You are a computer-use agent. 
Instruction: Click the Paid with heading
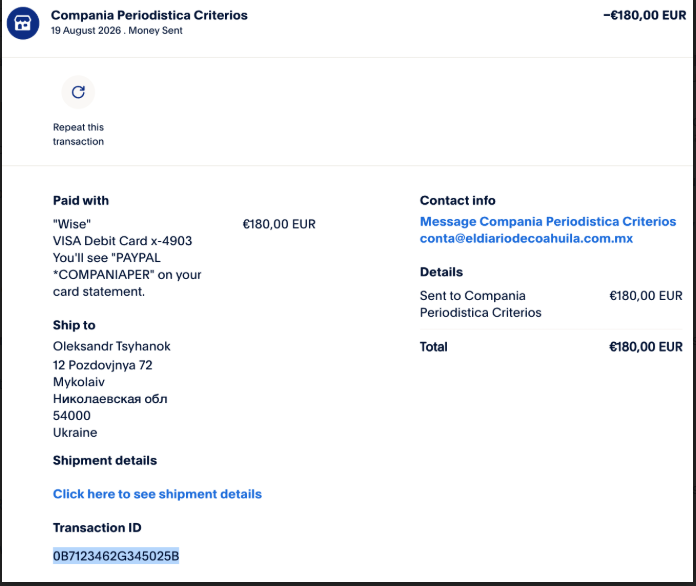pos(81,200)
